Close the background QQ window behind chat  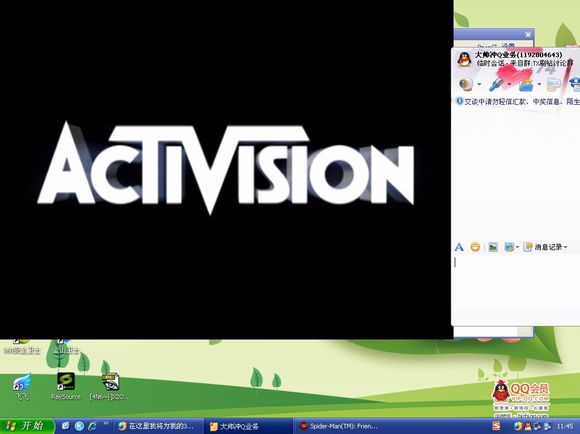point(528,35)
